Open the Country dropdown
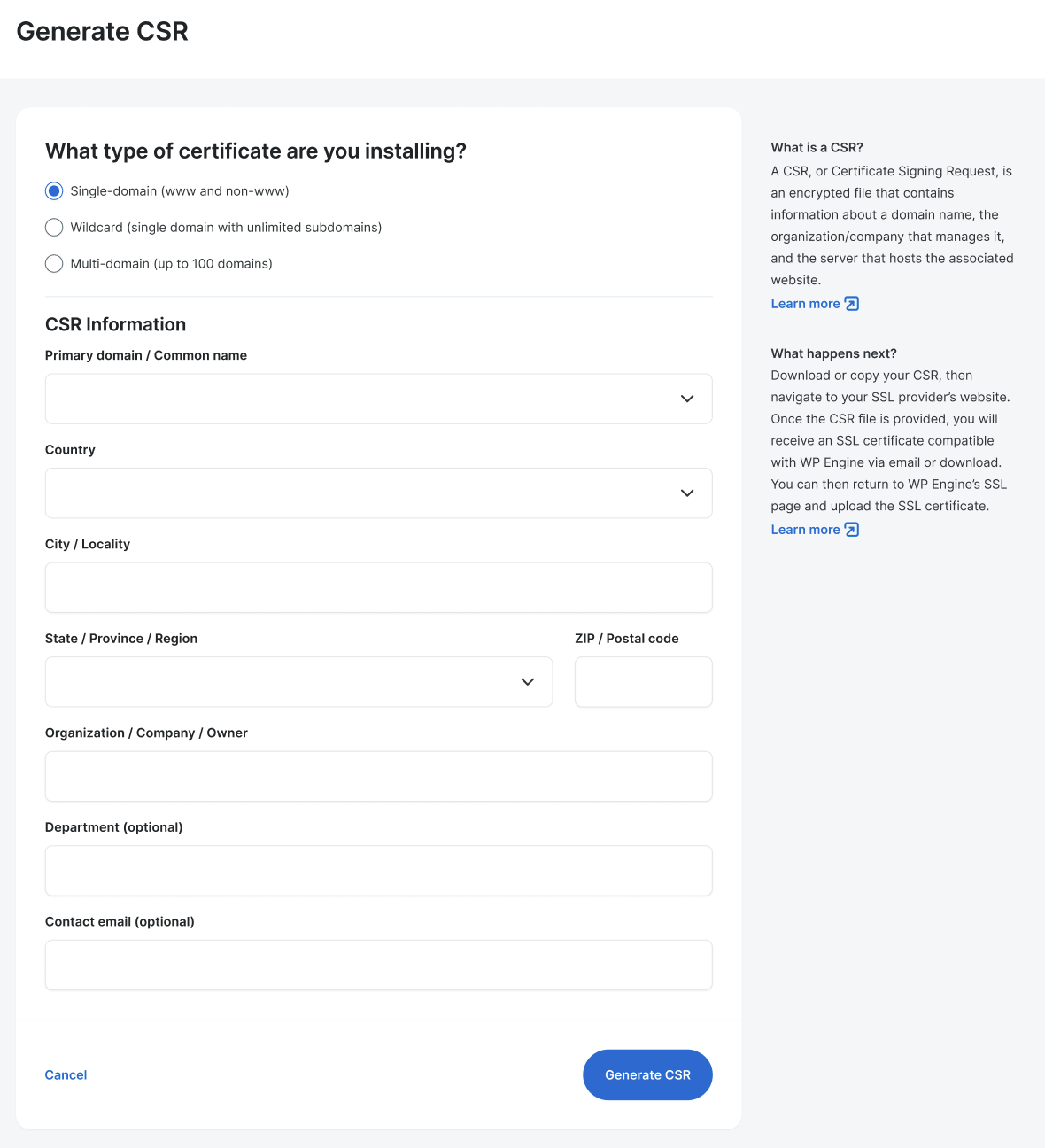Viewport: 1045px width, 1148px height. (x=687, y=493)
